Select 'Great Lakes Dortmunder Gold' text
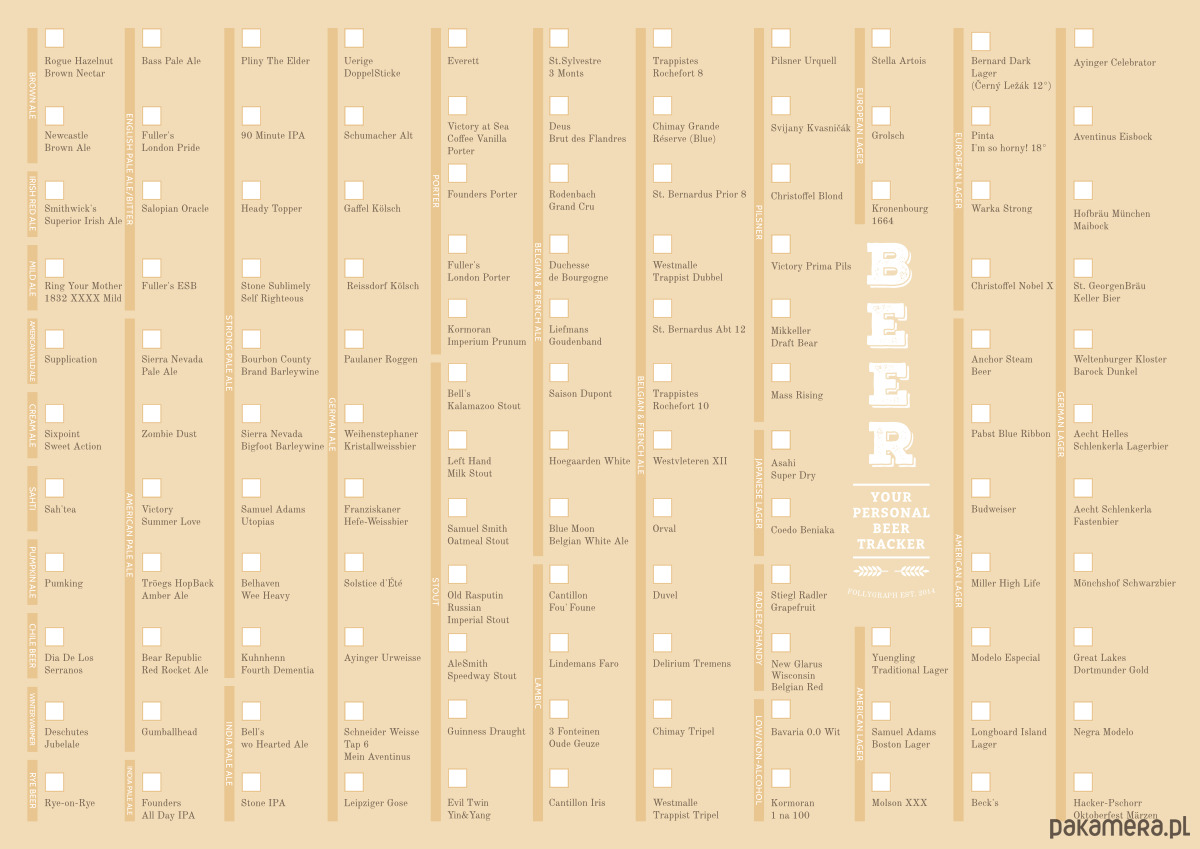This screenshot has height=849, width=1200. point(1111,664)
